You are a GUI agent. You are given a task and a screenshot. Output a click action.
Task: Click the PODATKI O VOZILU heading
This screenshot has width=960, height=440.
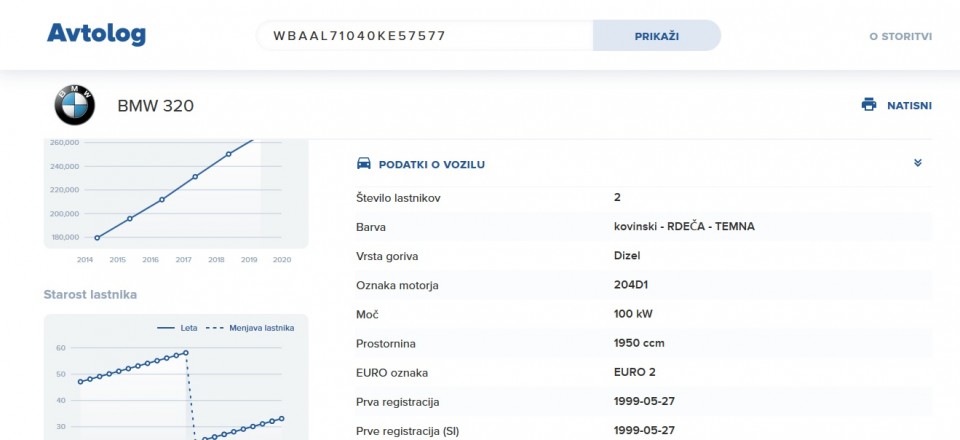[432, 165]
